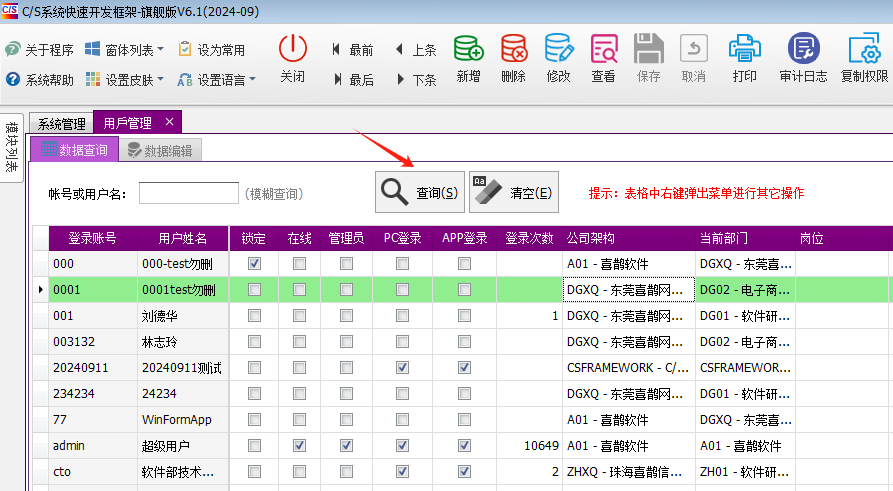893x491 pixels.
Task: Open 关于程序 about program
Action: pos(39,50)
